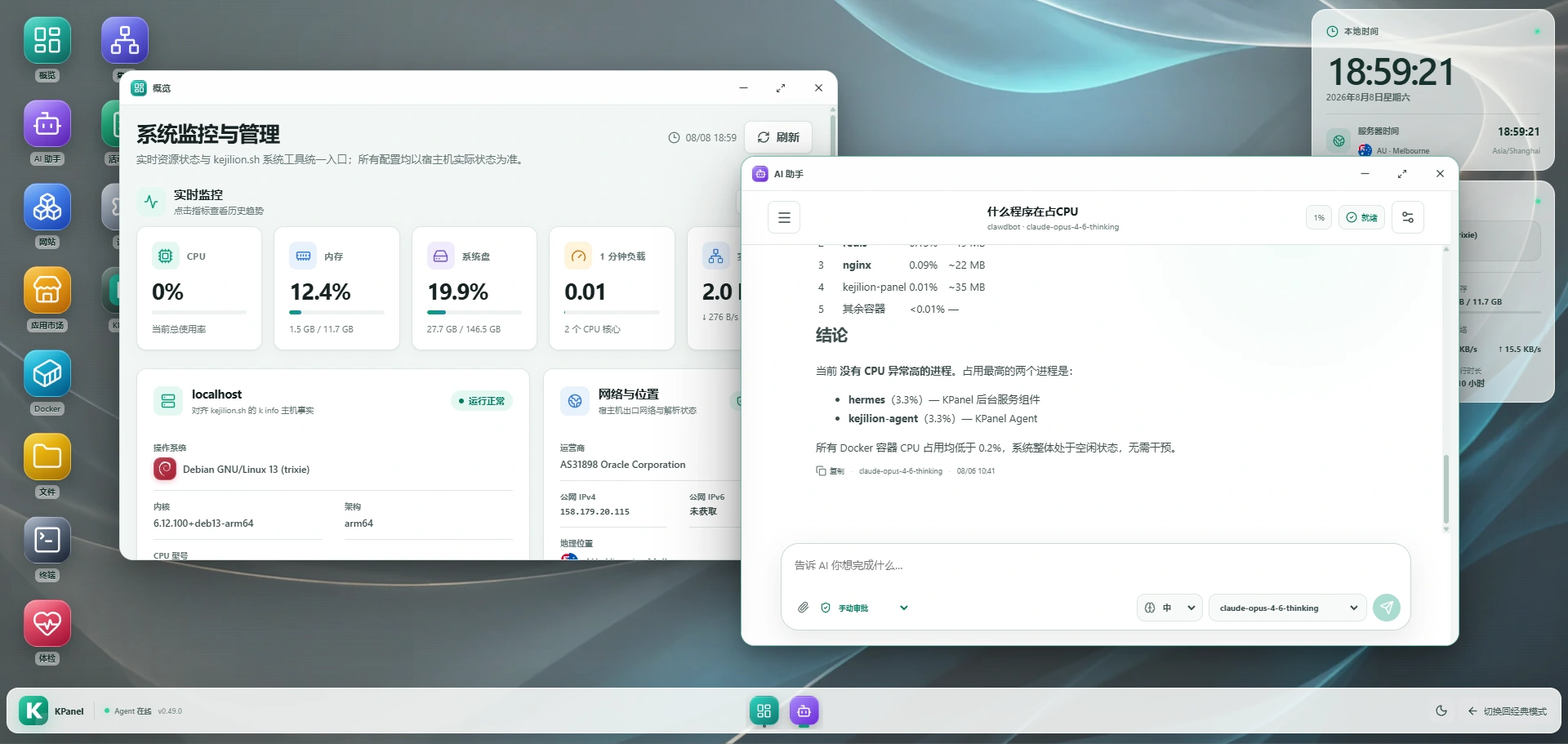This screenshot has height=744, width=1568.
Task: Click the clock icon beside 本地时间
Action: coord(1332,32)
